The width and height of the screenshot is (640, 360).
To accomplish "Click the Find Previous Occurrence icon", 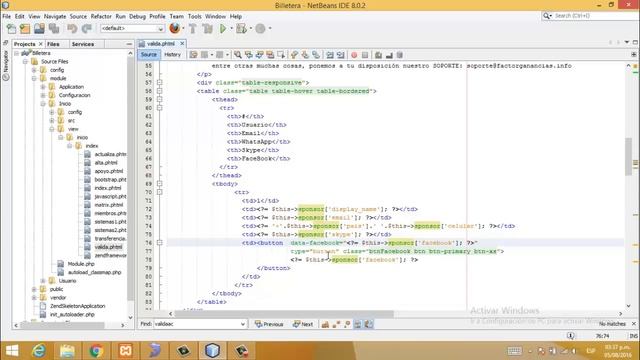I will click(x=248, y=55).
